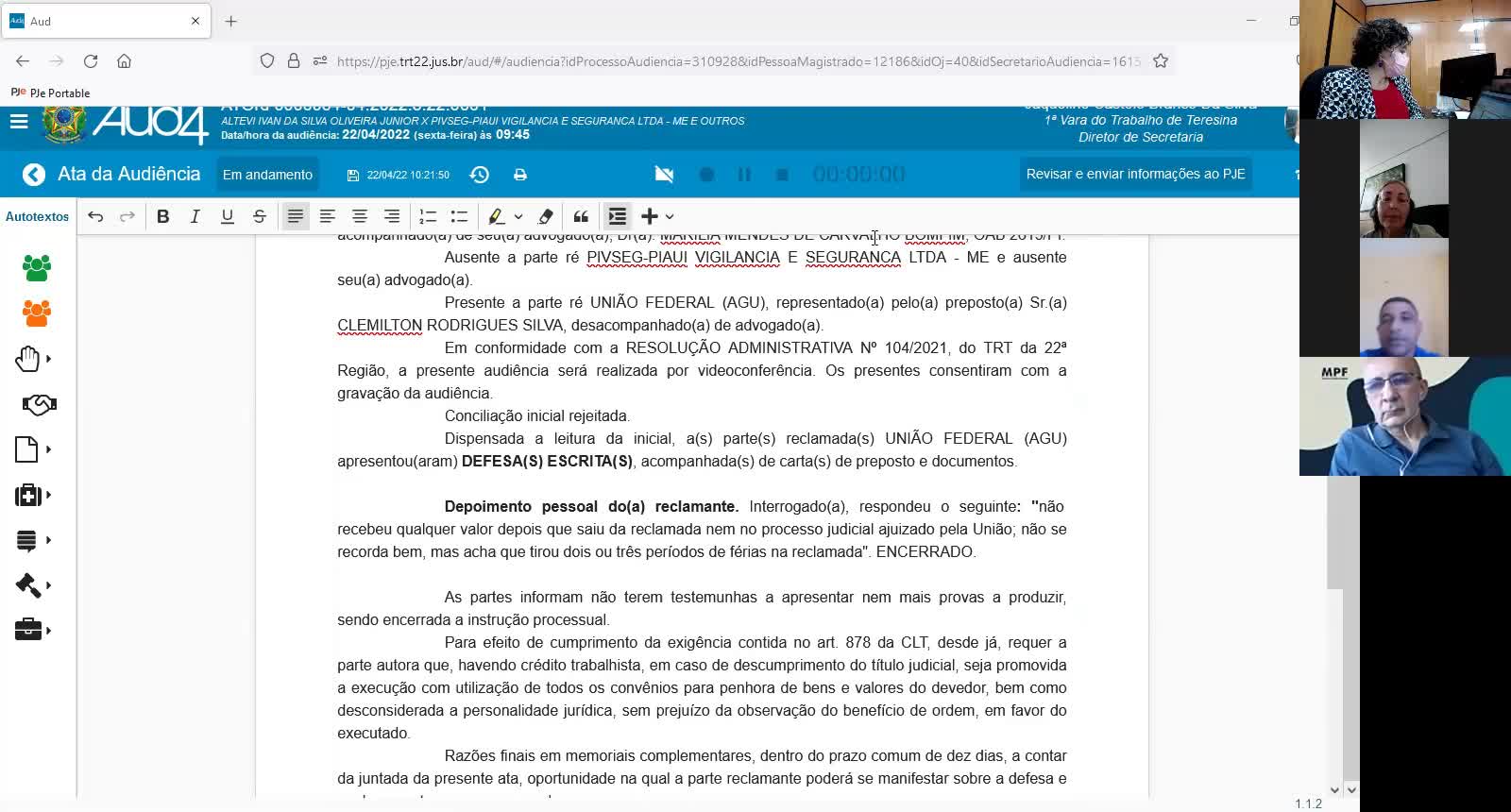Open the hamburger main menu
This screenshot has width=1511, height=812.
point(19,122)
